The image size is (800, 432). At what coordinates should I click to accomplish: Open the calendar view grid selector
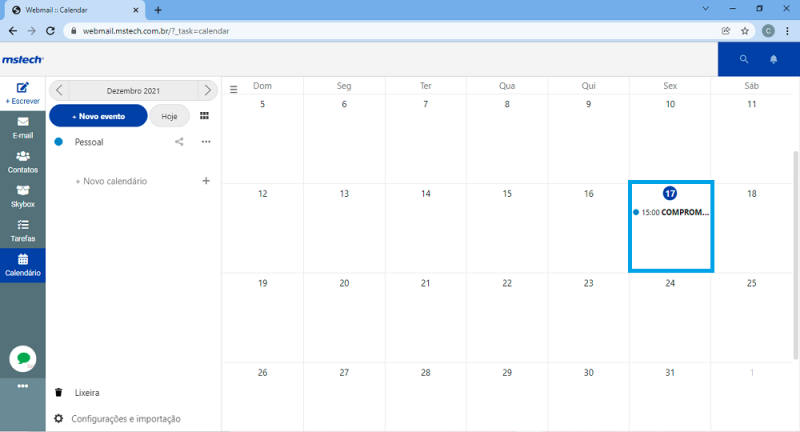[x=205, y=116]
